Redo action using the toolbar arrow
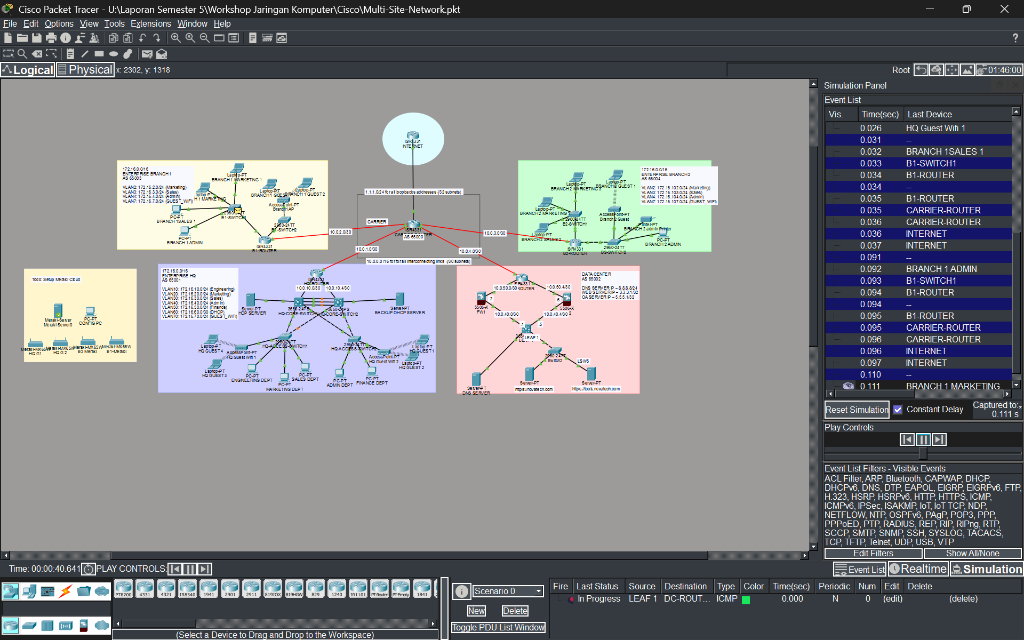Viewport: 1024px width, 640px height. tap(157, 38)
